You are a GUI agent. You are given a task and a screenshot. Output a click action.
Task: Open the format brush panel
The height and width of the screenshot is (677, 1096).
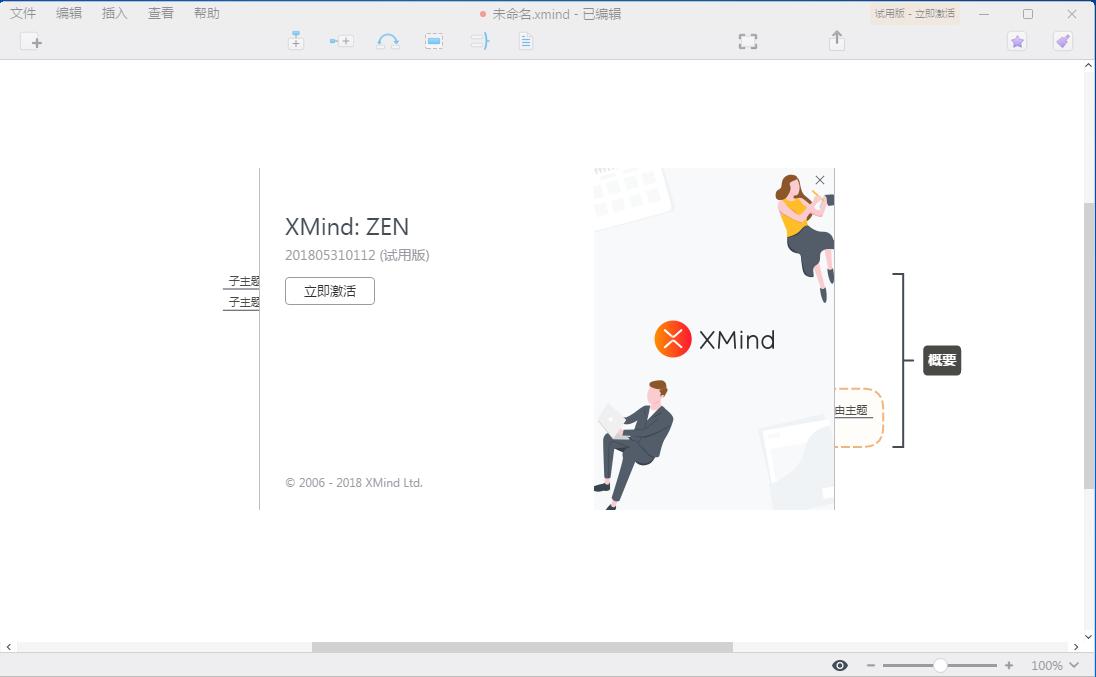coord(1063,42)
